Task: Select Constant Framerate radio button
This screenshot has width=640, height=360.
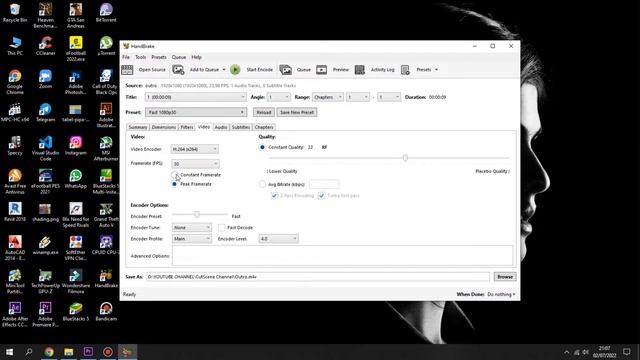Action: pyautogui.click(x=175, y=175)
